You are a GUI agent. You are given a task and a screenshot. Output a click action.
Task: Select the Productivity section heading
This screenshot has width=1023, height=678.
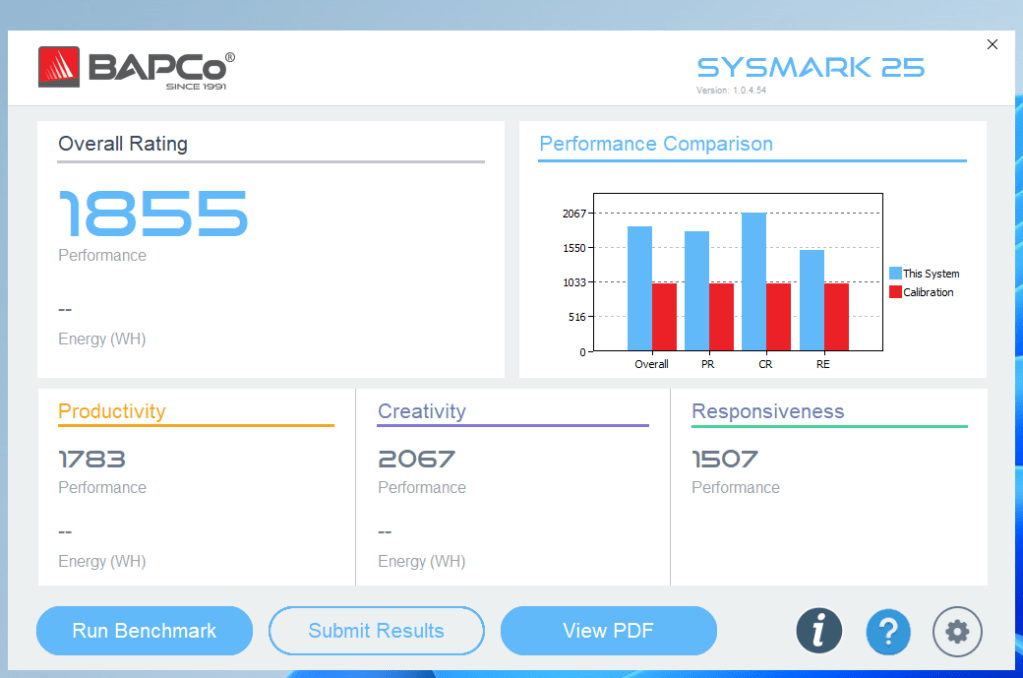click(x=112, y=411)
